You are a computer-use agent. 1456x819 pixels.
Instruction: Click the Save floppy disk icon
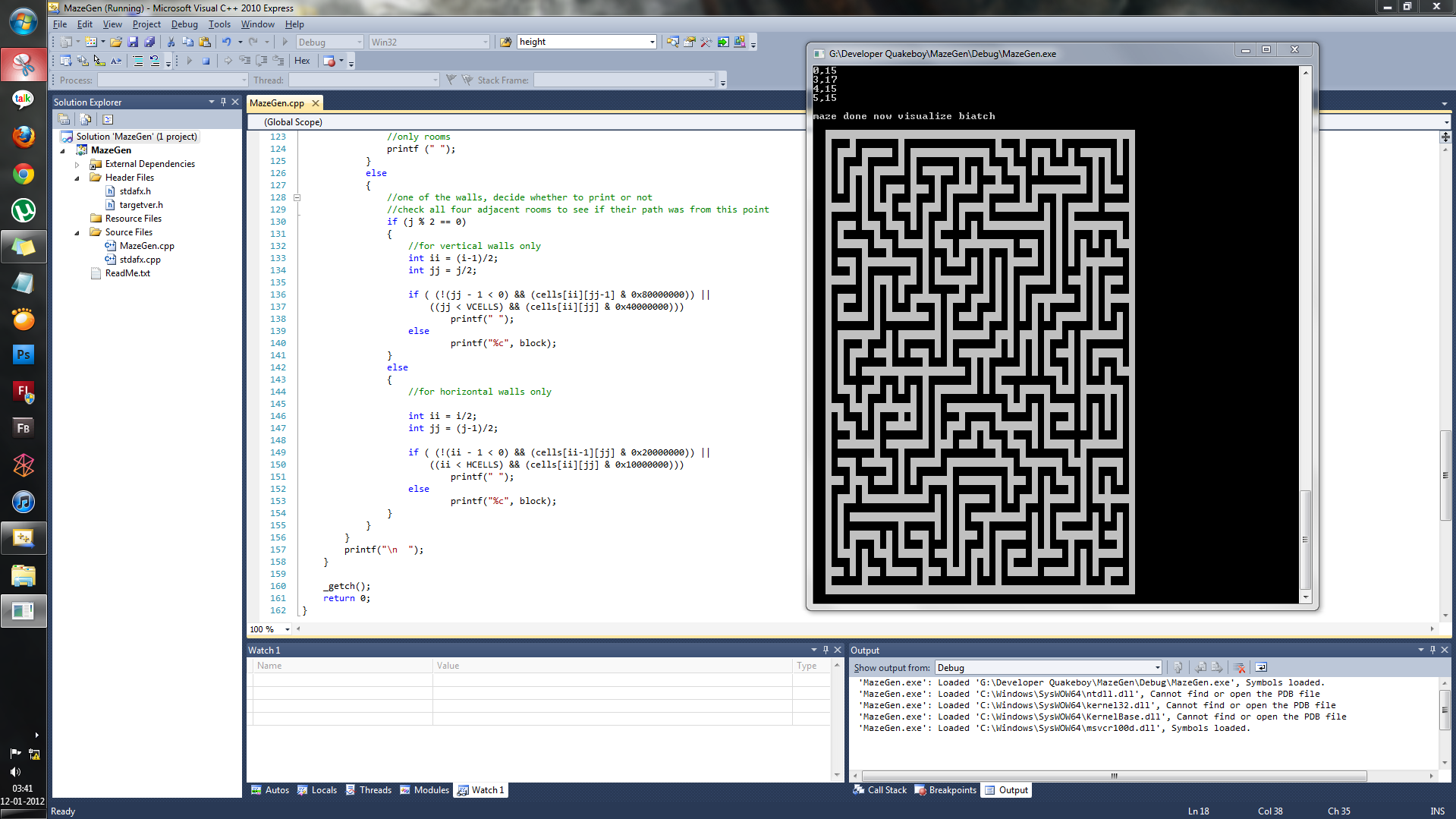coord(133,42)
